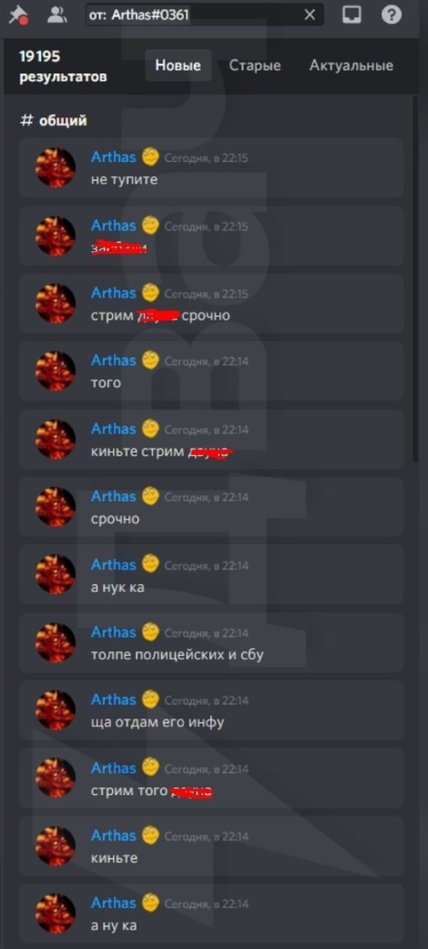Image resolution: width=428 pixels, height=949 pixels.
Task: Click inside the search field "от: Arthas#0361"
Action: 205,15
